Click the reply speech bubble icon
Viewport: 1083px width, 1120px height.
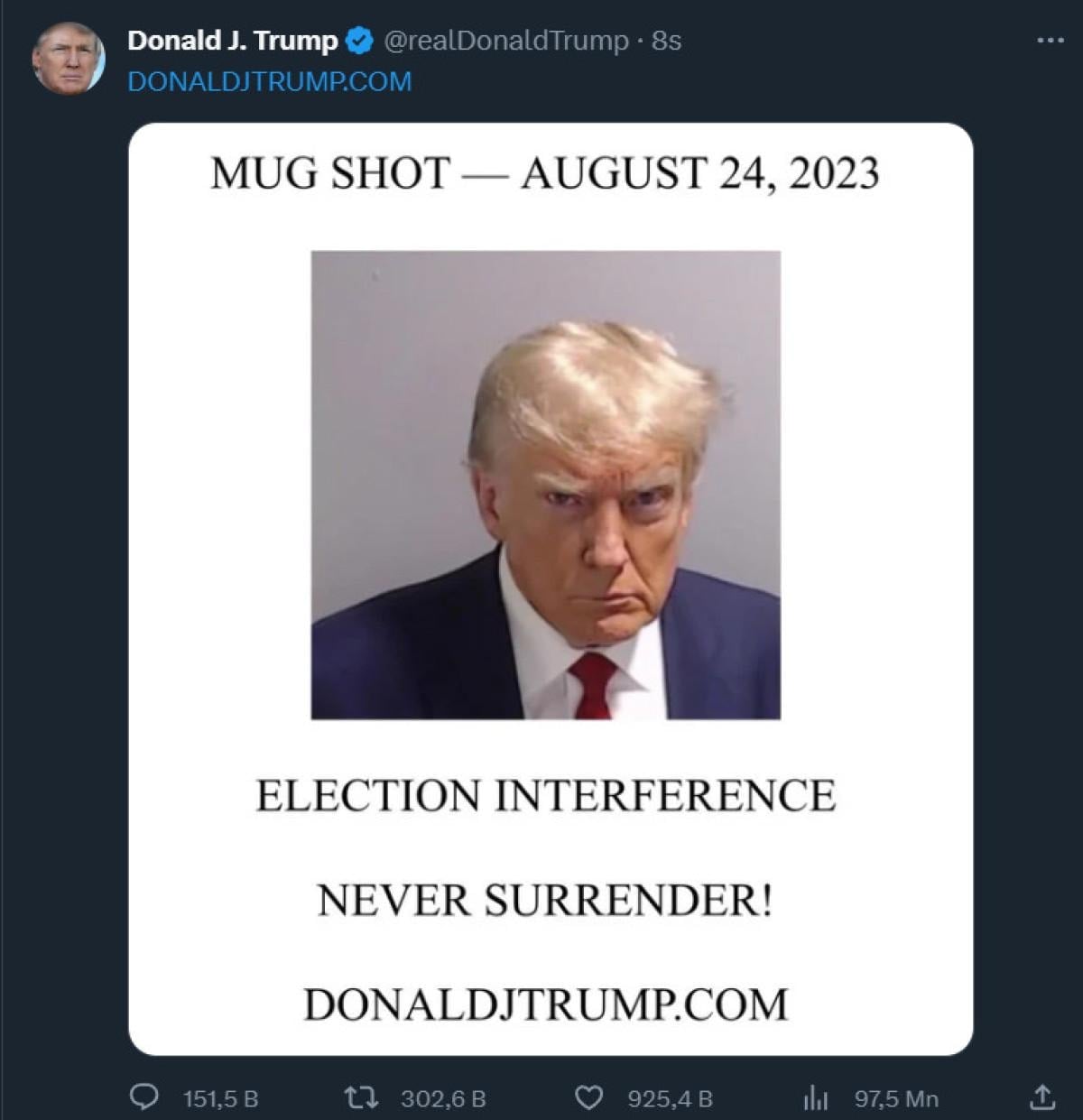pyautogui.click(x=144, y=1097)
